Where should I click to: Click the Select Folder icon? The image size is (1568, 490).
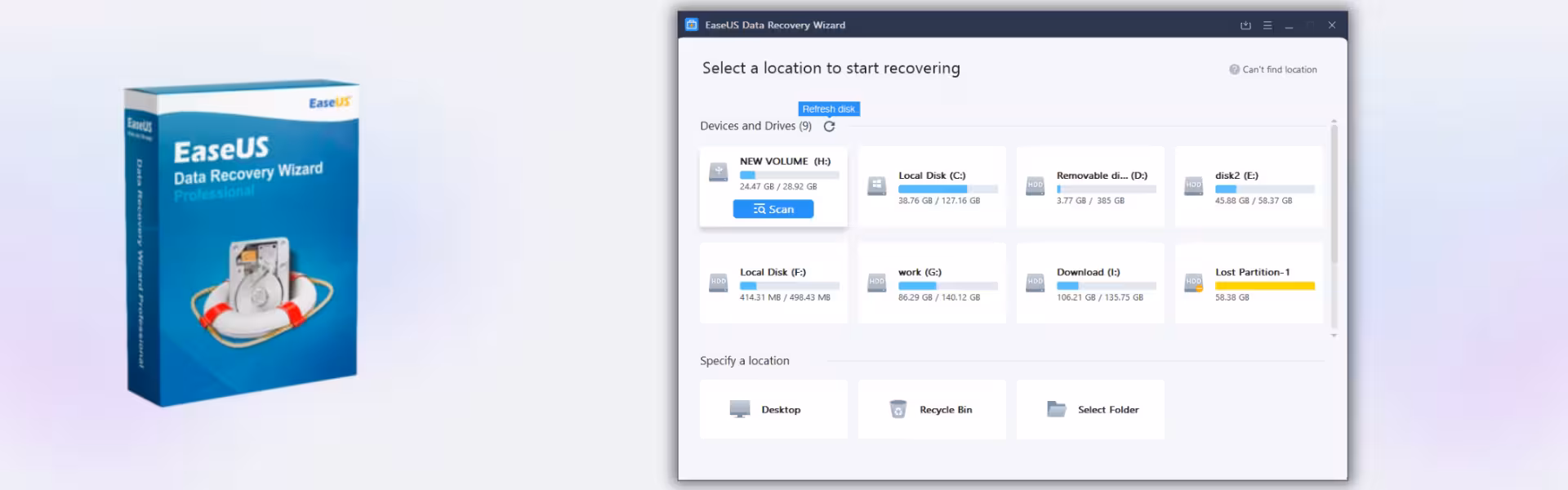coord(1057,409)
